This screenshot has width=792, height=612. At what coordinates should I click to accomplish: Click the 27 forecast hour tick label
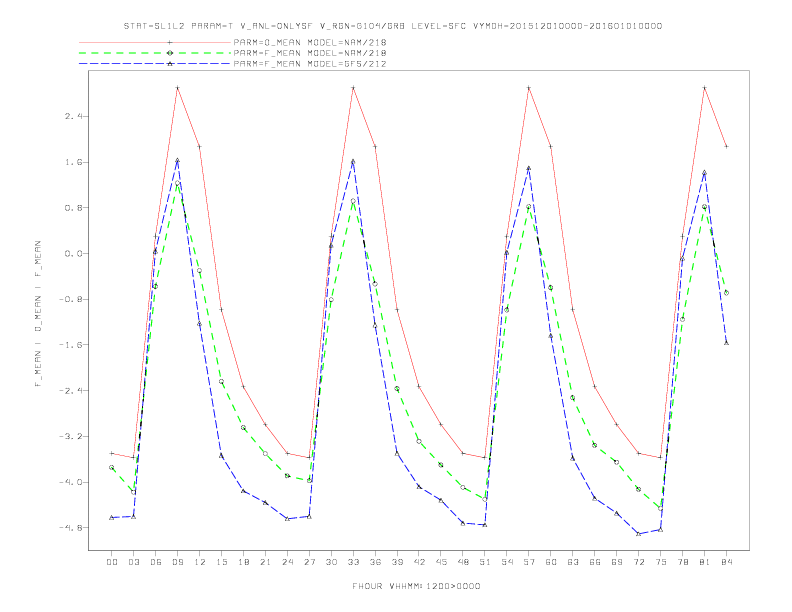click(x=309, y=562)
